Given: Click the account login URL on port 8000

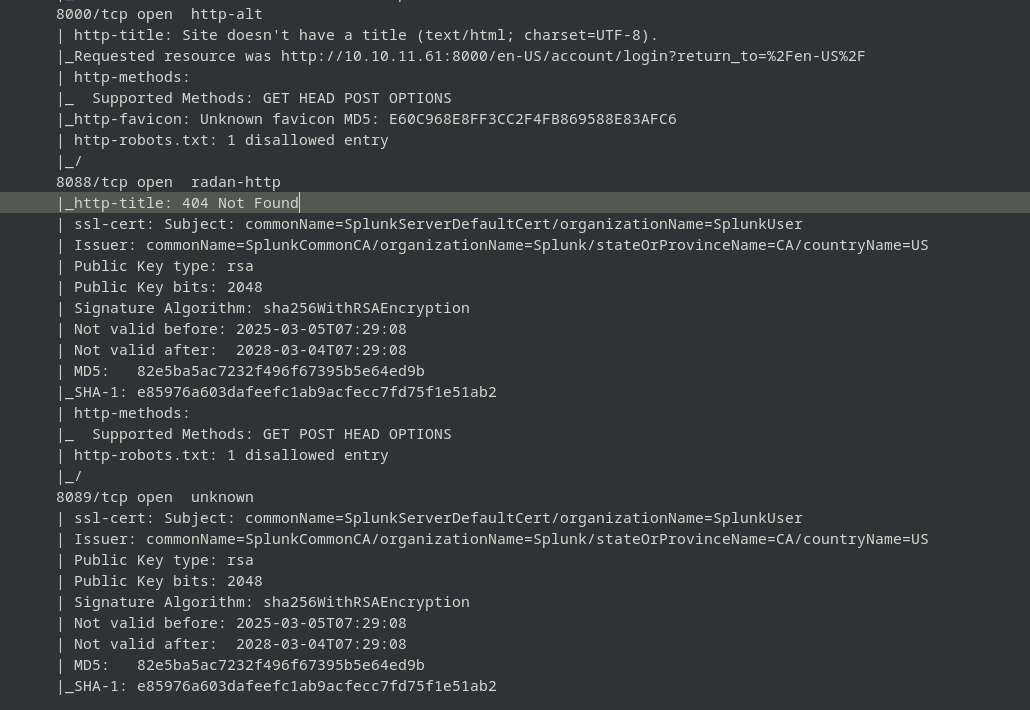Looking at the screenshot, I should (572, 56).
